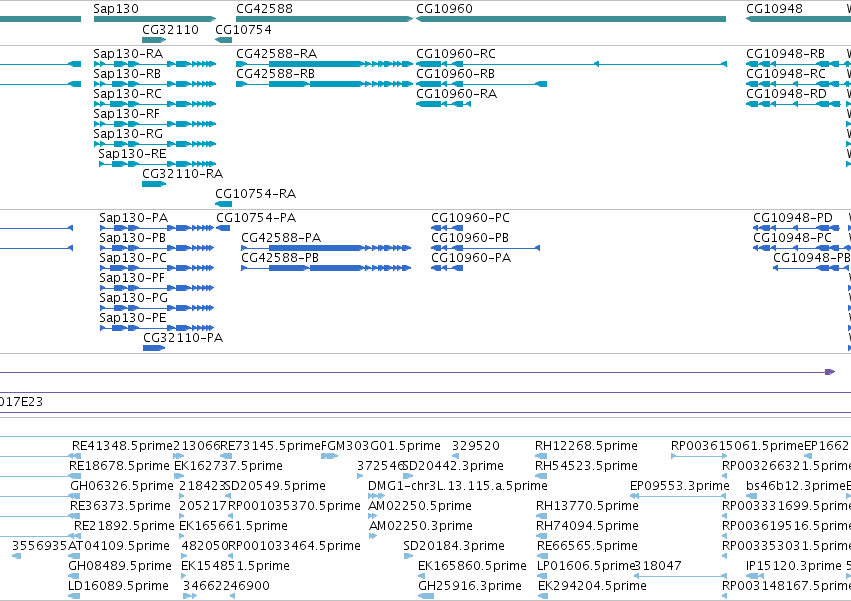Select the Sap130 gene label
The width and height of the screenshot is (851, 601).
[116, 9]
